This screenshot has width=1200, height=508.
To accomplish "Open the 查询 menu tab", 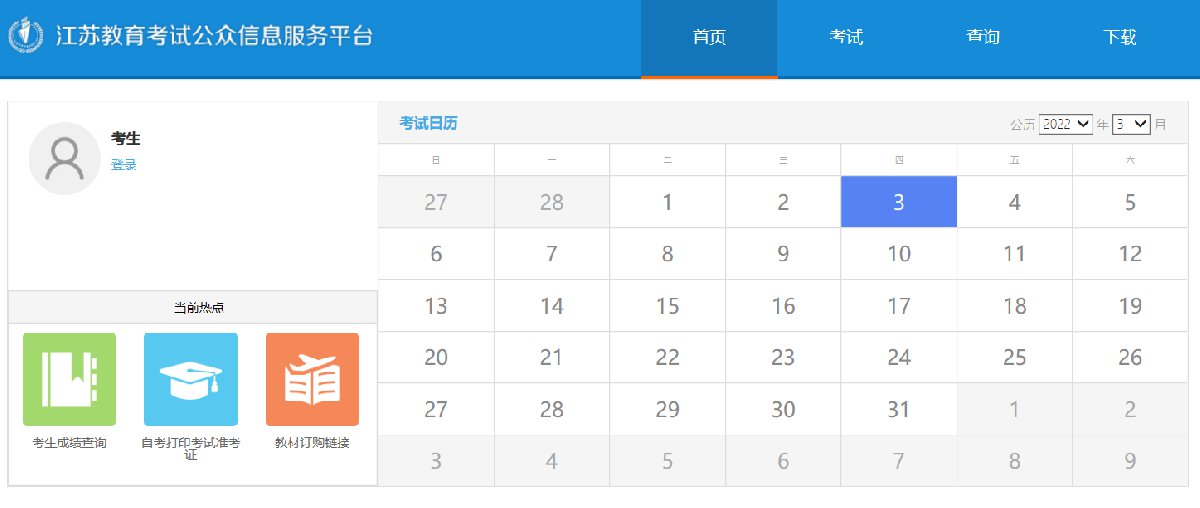I will click(x=983, y=38).
